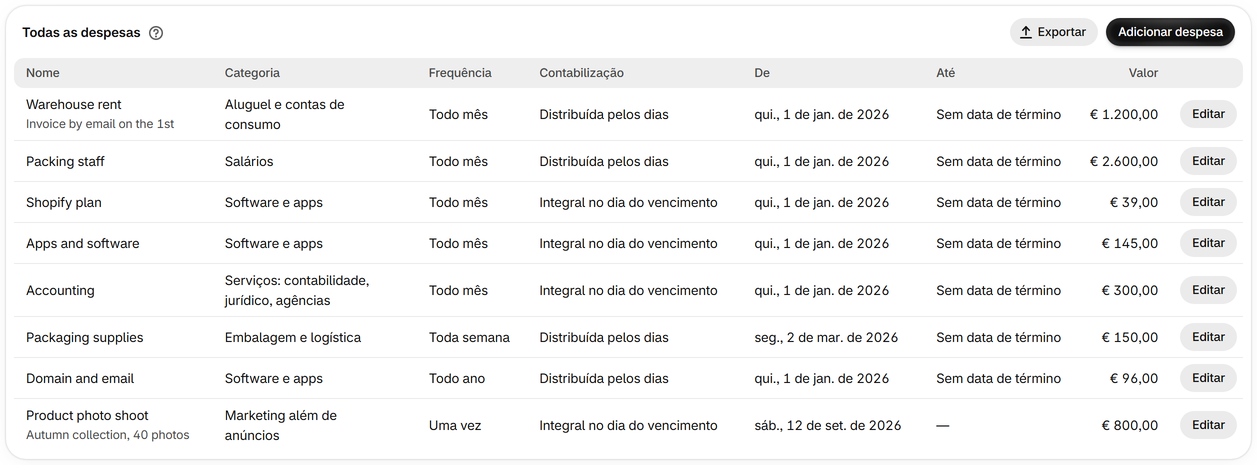The height and width of the screenshot is (465, 1257).
Task: Click 'sáb., 12 de set. de 2026' date
Action: pos(828,425)
